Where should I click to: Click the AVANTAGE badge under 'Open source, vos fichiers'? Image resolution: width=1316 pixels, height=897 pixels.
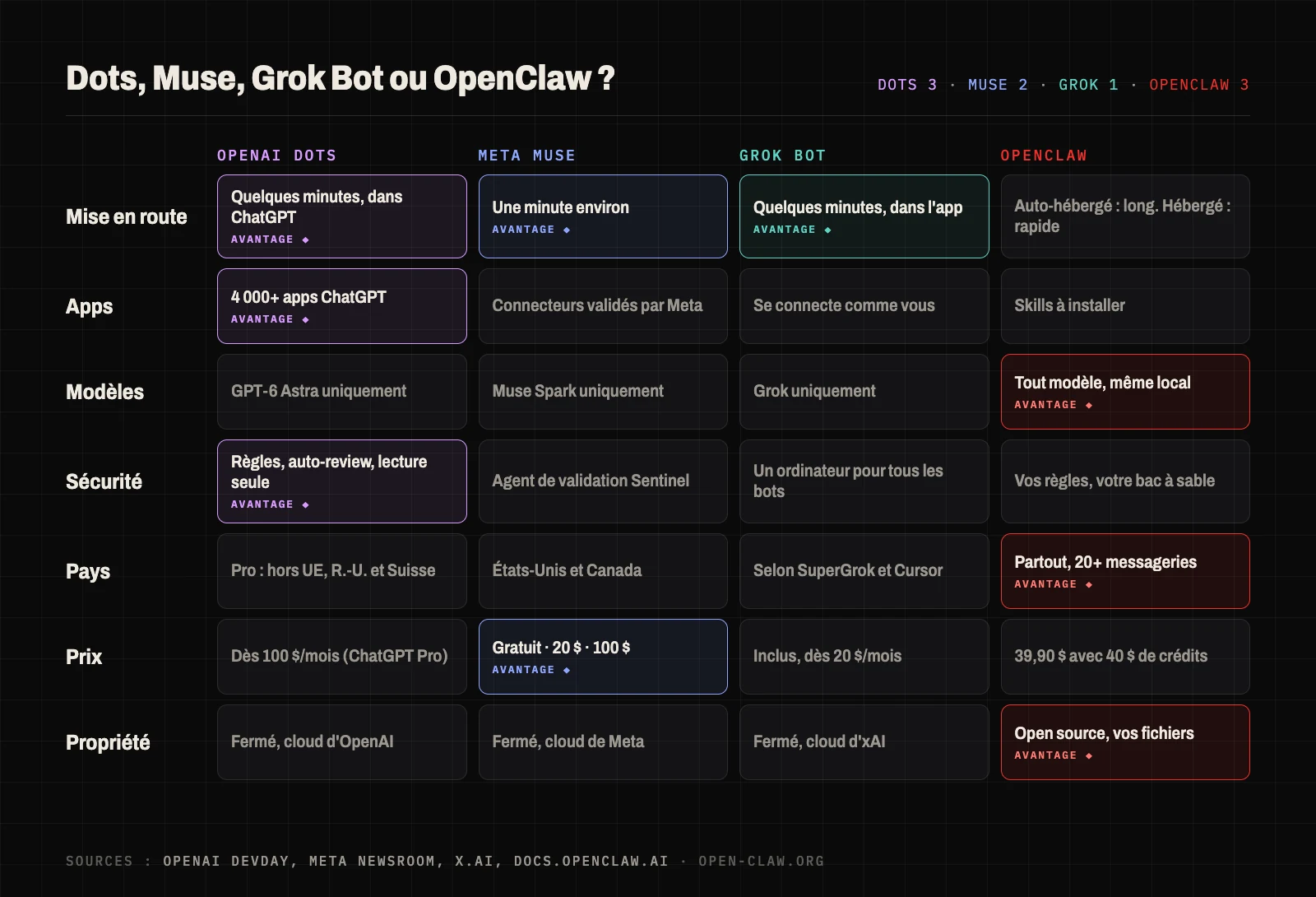tap(1054, 755)
